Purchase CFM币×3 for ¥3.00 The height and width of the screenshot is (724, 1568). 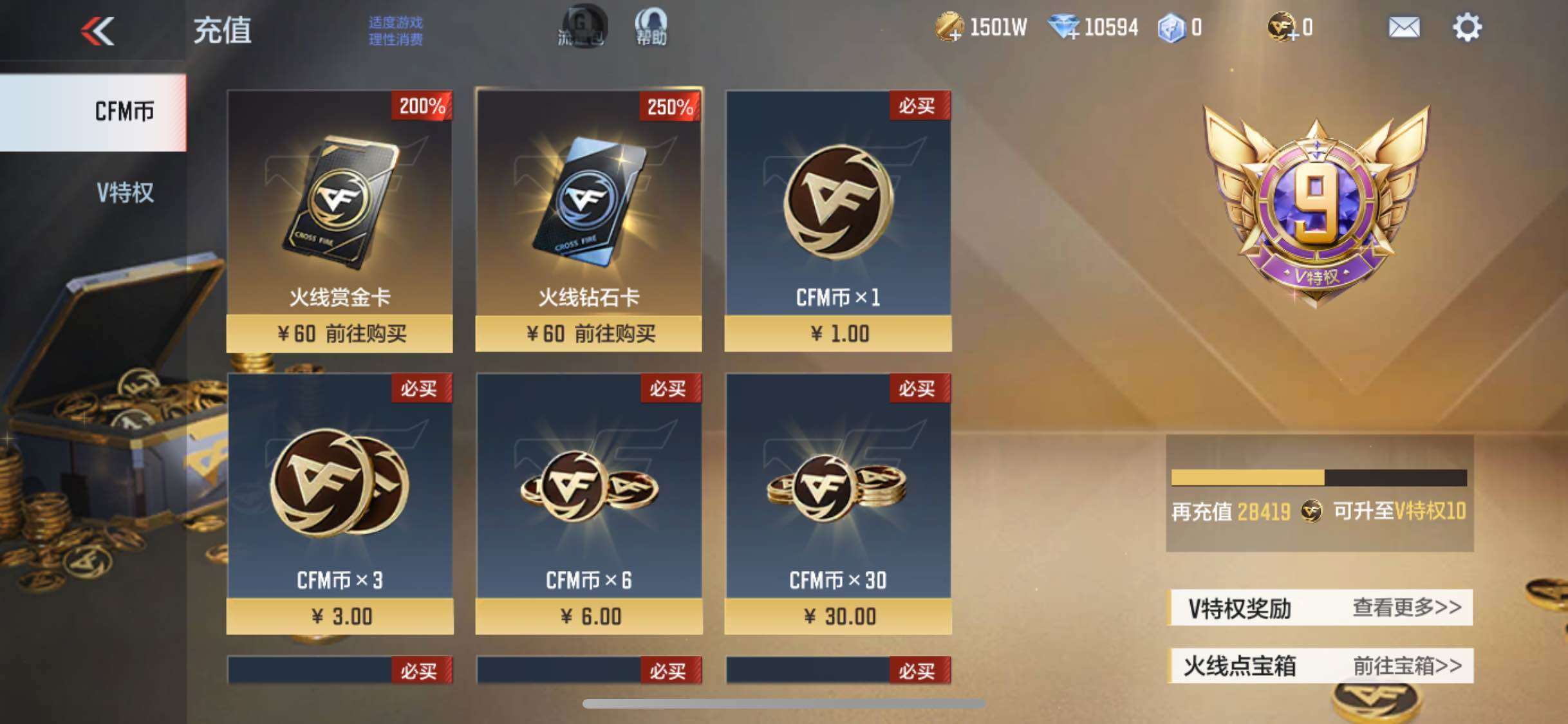340,617
